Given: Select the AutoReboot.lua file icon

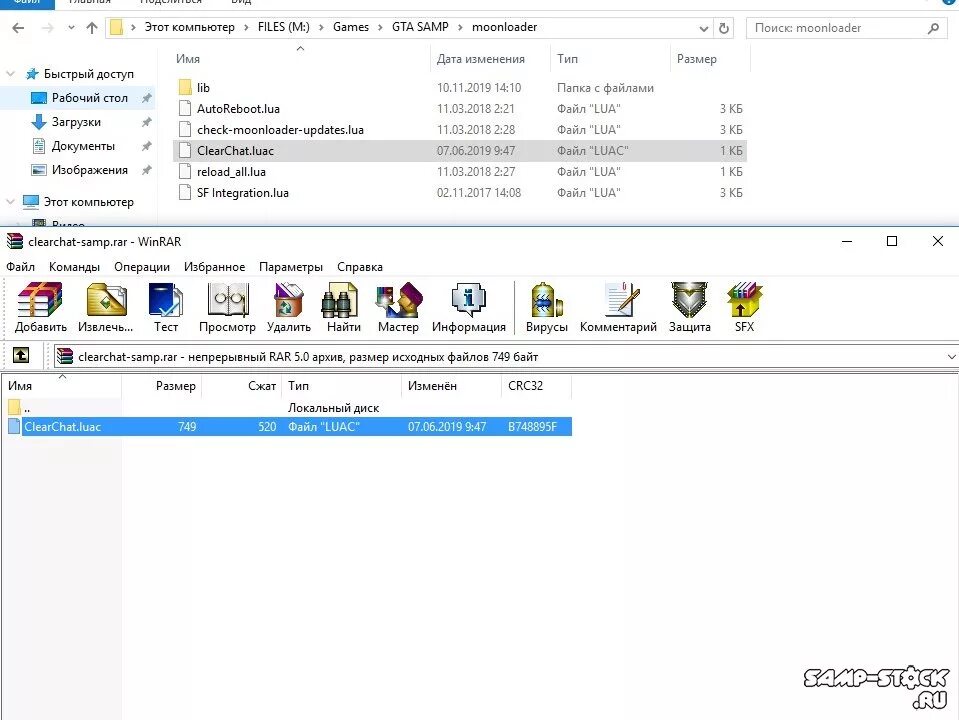Looking at the screenshot, I should coord(185,108).
